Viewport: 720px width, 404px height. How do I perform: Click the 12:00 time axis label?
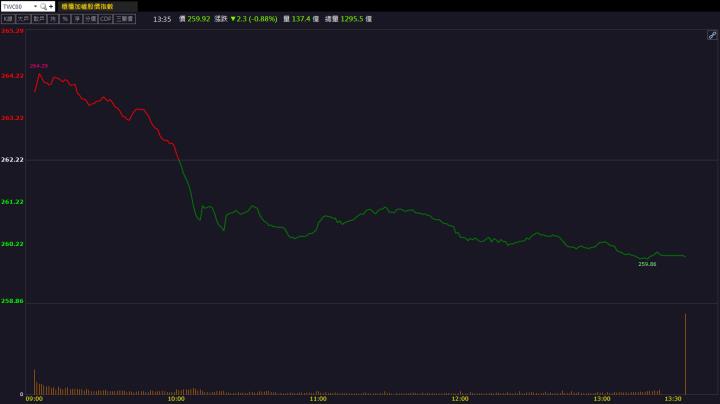tap(460, 399)
